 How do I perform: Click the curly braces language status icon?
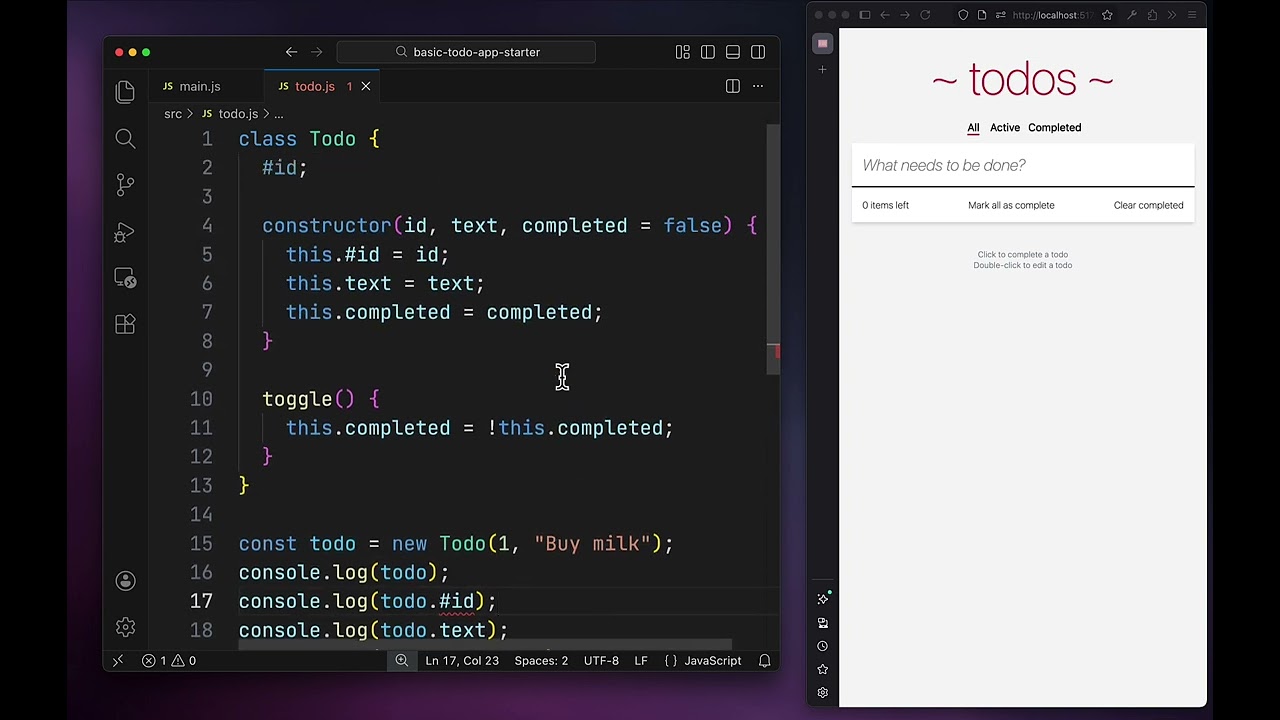pos(670,660)
